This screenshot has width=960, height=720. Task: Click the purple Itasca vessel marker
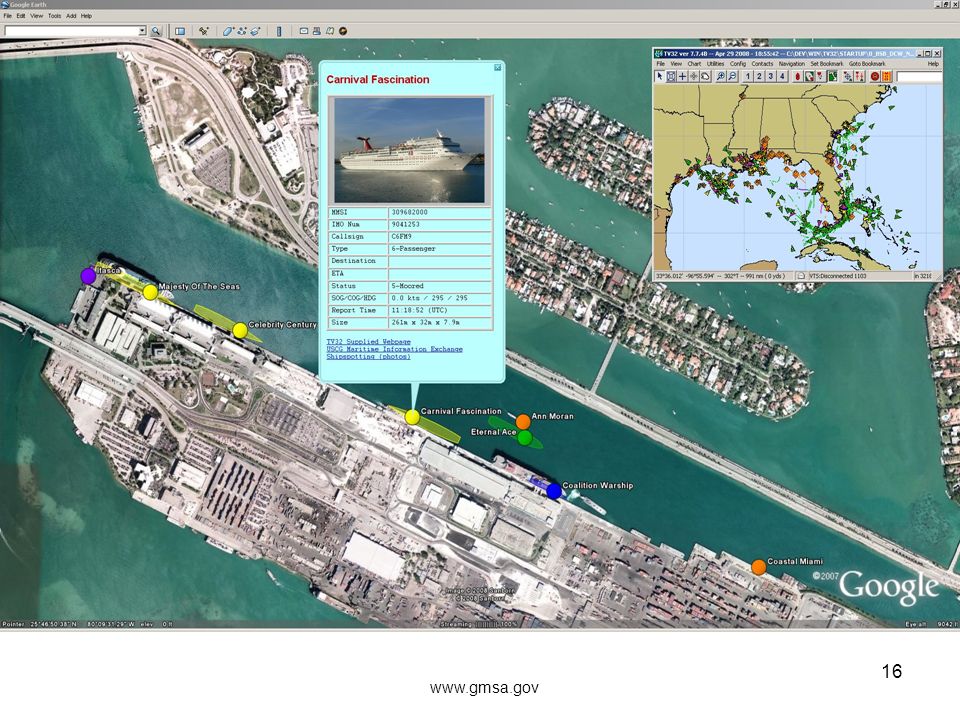point(88,276)
